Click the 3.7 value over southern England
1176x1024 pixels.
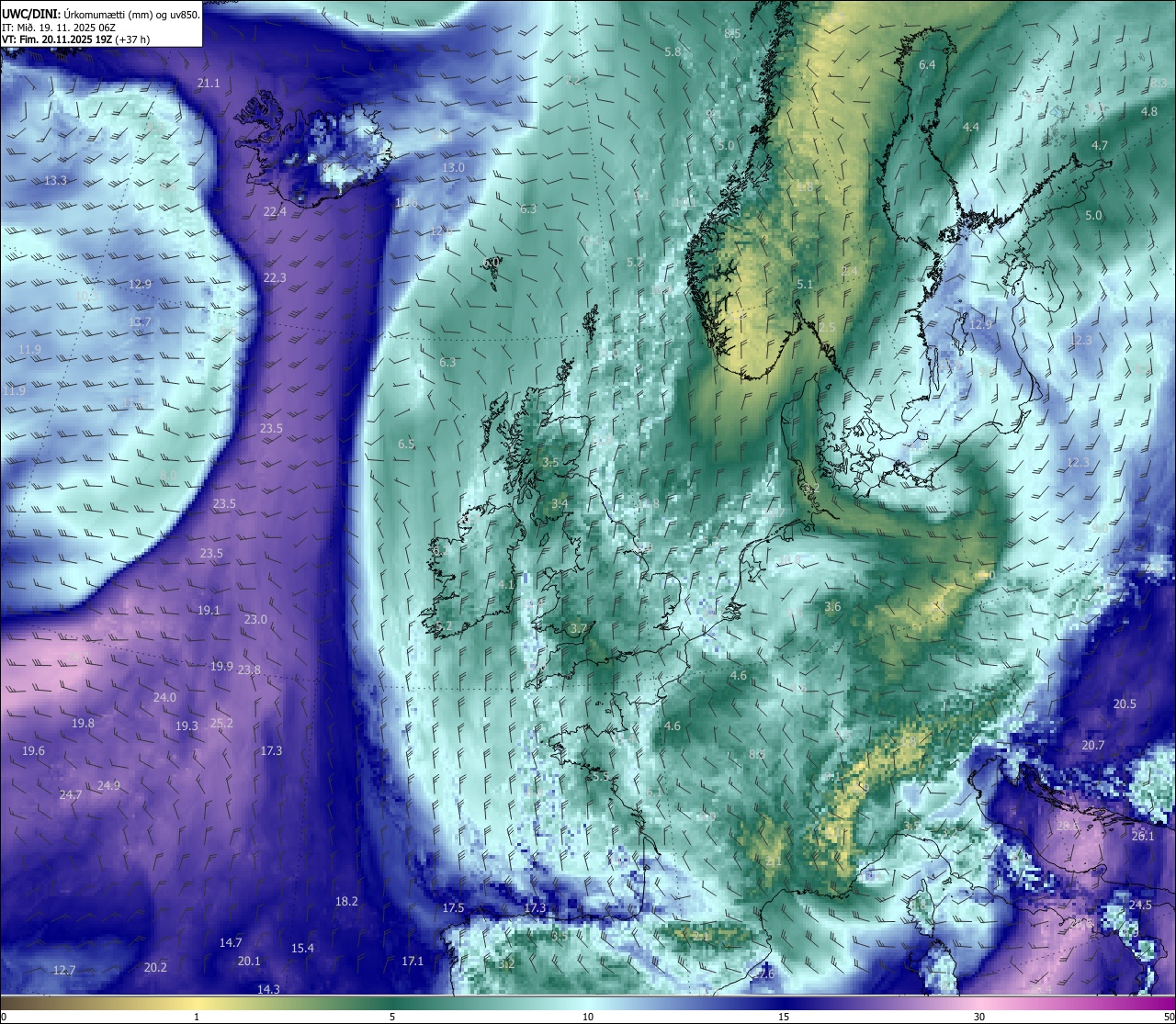(578, 629)
